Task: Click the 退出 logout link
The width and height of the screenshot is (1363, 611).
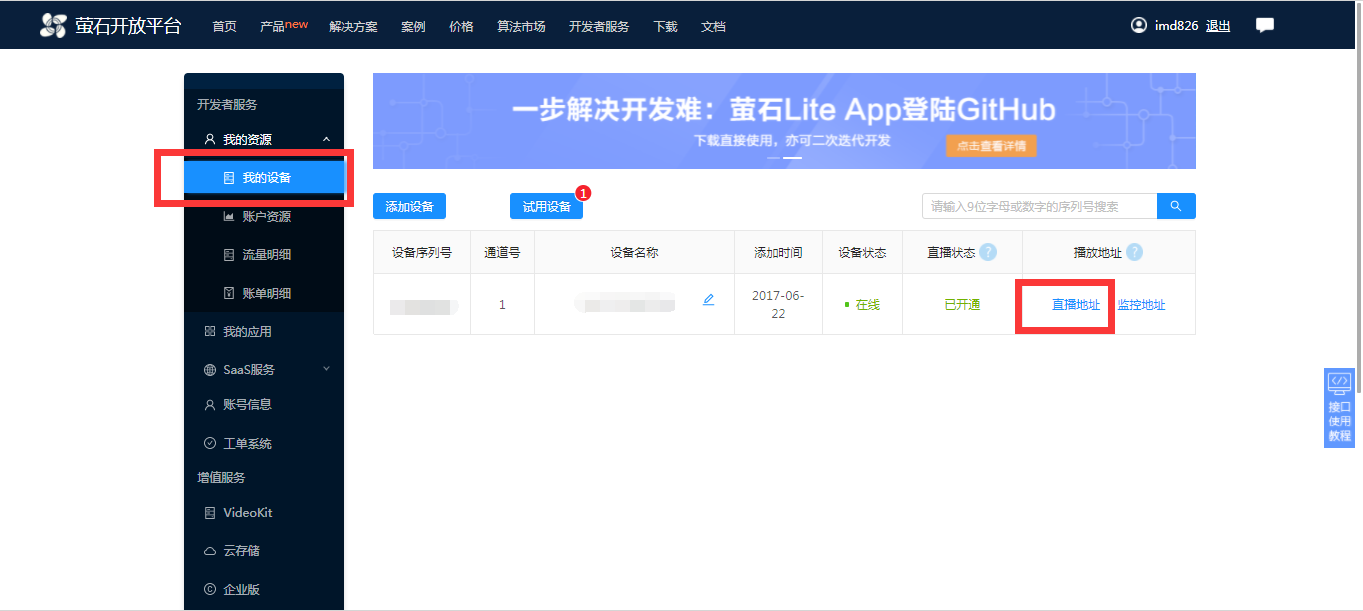Action: coord(1218,26)
